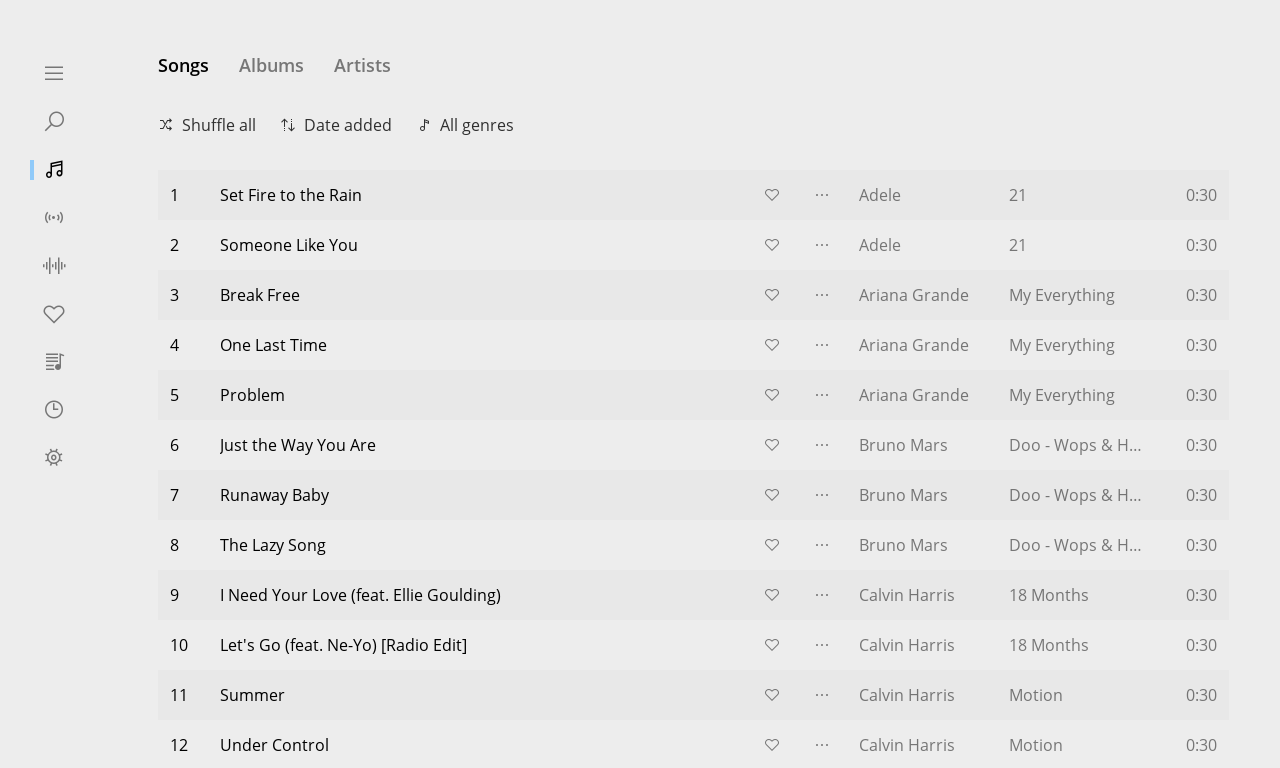Open the audio waveform icon in sidebar
The image size is (1280, 768).
pos(54,265)
